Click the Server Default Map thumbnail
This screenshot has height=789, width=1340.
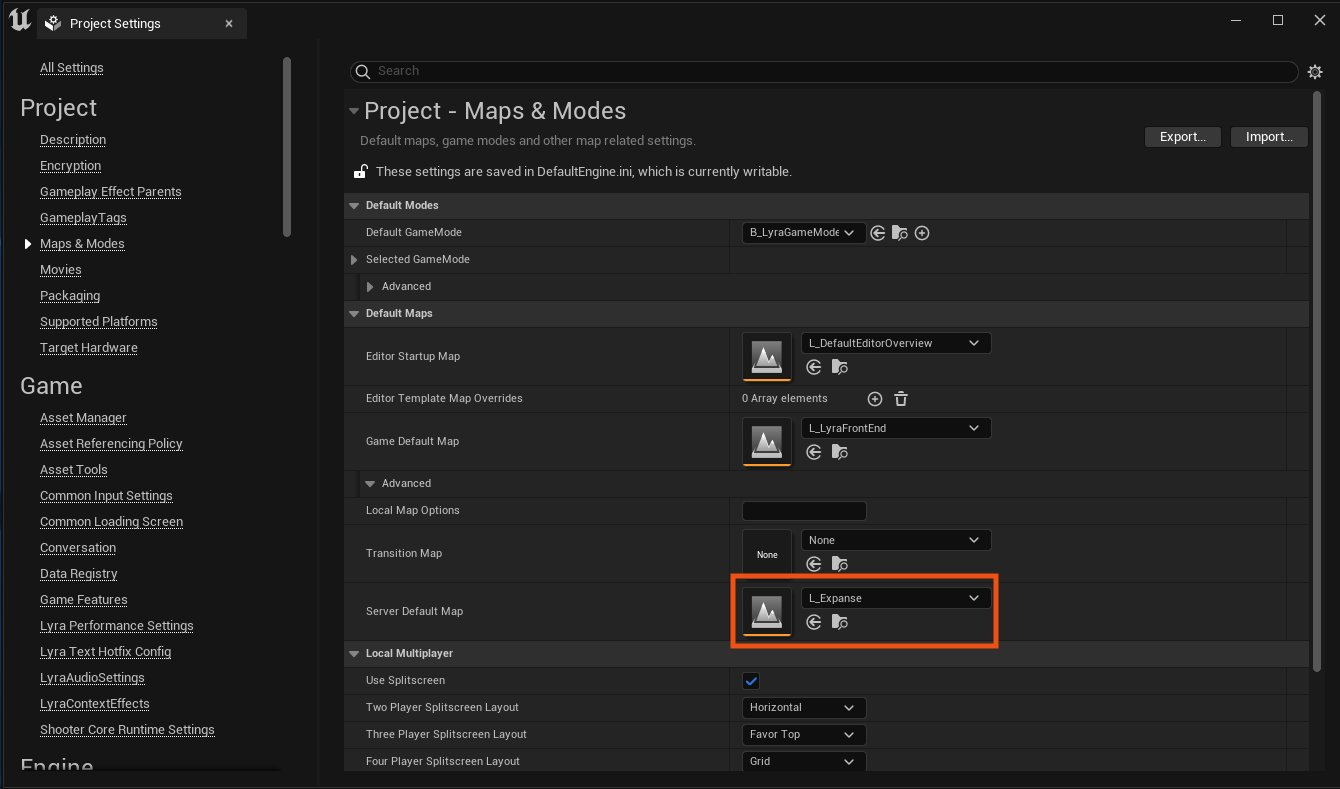pyautogui.click(x=767, y=611)
